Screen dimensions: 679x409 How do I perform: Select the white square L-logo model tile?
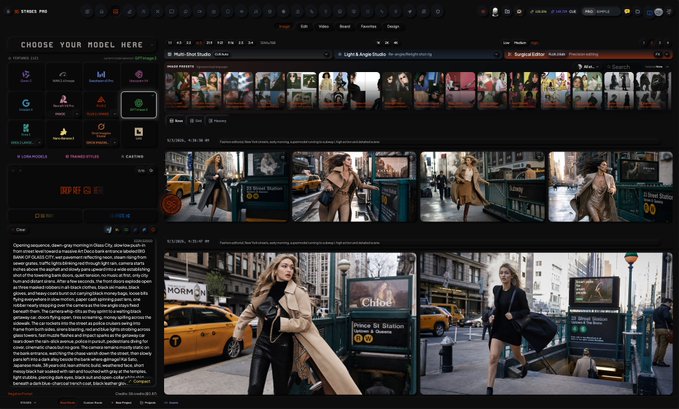[x=139, y=133]
